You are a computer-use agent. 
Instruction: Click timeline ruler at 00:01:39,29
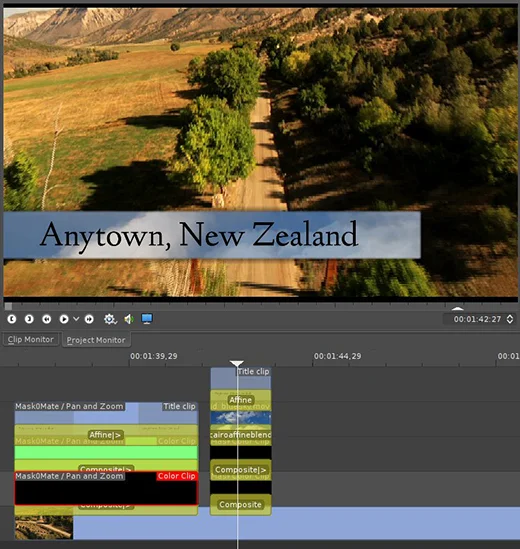point(154,356)
